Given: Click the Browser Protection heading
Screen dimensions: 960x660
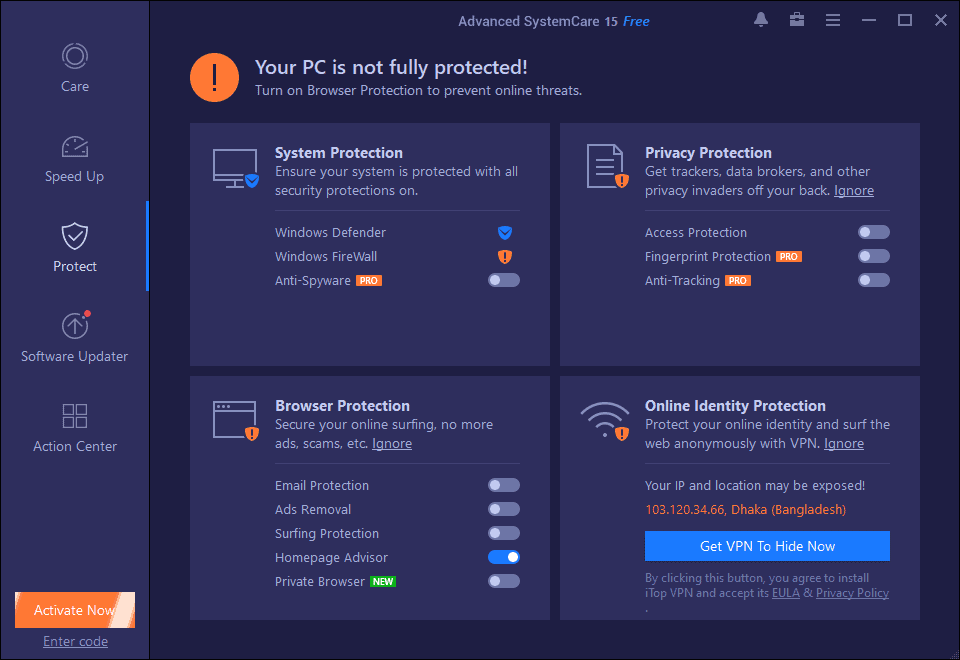Looking at the screenshot, I should (342, 406).
